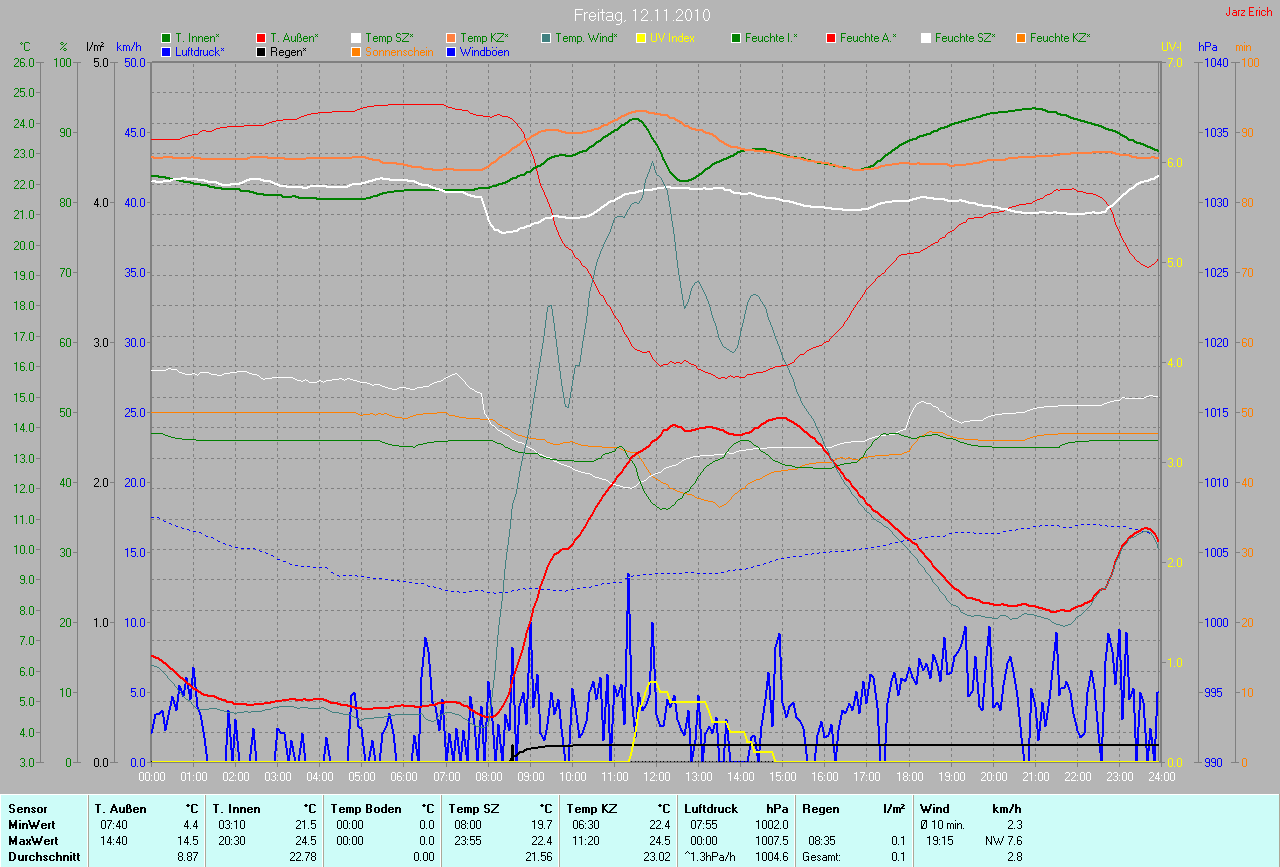Toggle the orange Temp KZ legend marker
This screenshot has width=1280, height=867.
point(452,38)
